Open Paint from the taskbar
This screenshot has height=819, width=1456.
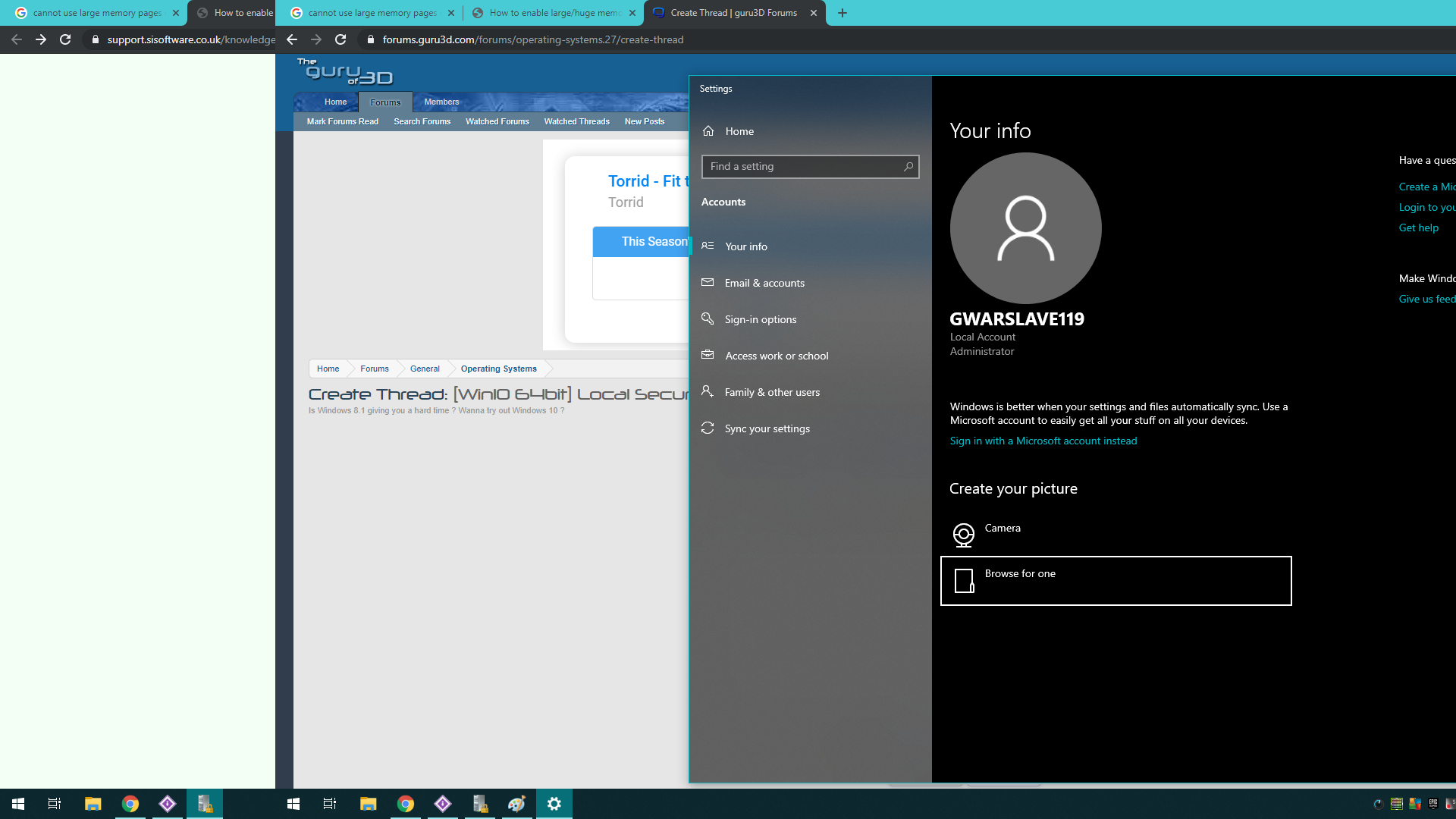tap(516, 804)
